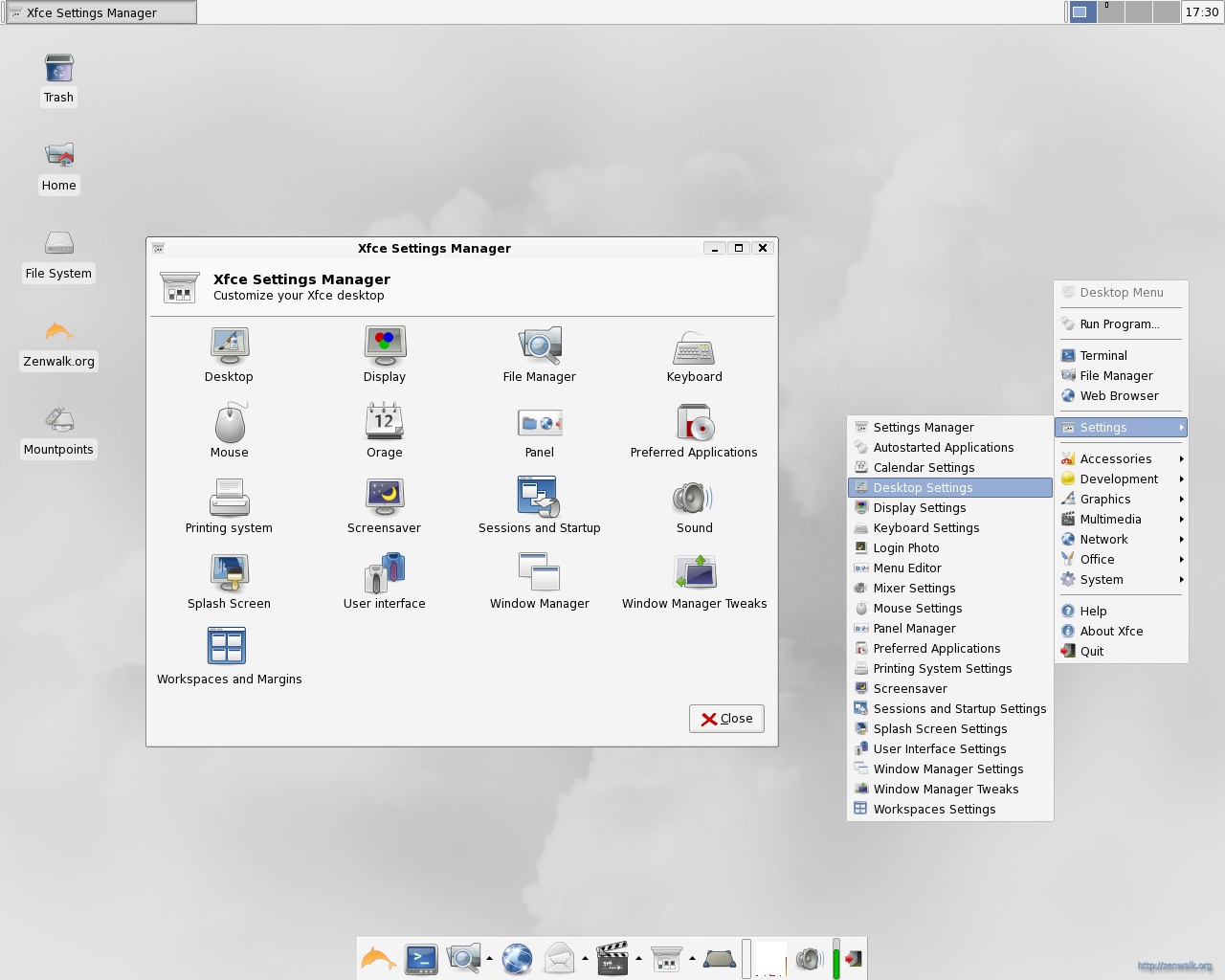Open the Display settings icon
The image size is (1225, 980).
click(385, 355)
